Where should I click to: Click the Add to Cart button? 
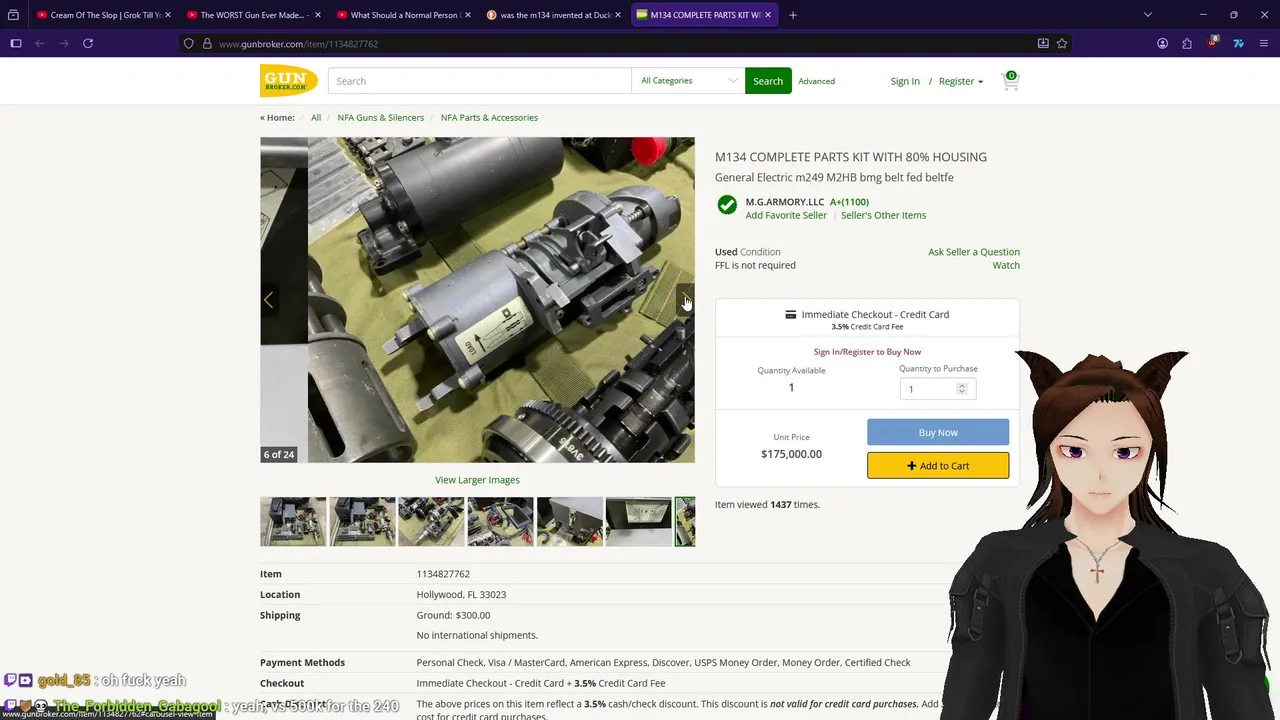938,465
